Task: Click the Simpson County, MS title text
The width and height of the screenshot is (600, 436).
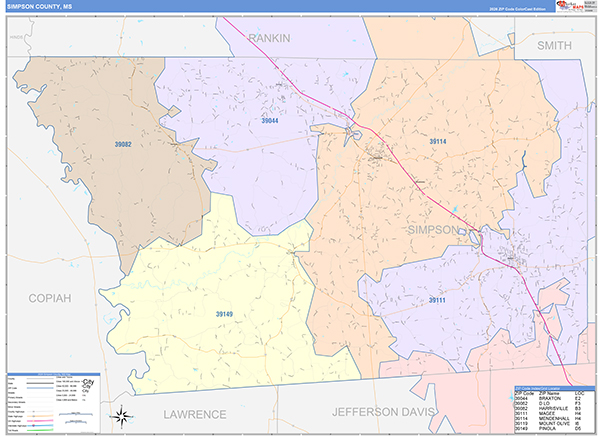Action: [x=39, y=7]
